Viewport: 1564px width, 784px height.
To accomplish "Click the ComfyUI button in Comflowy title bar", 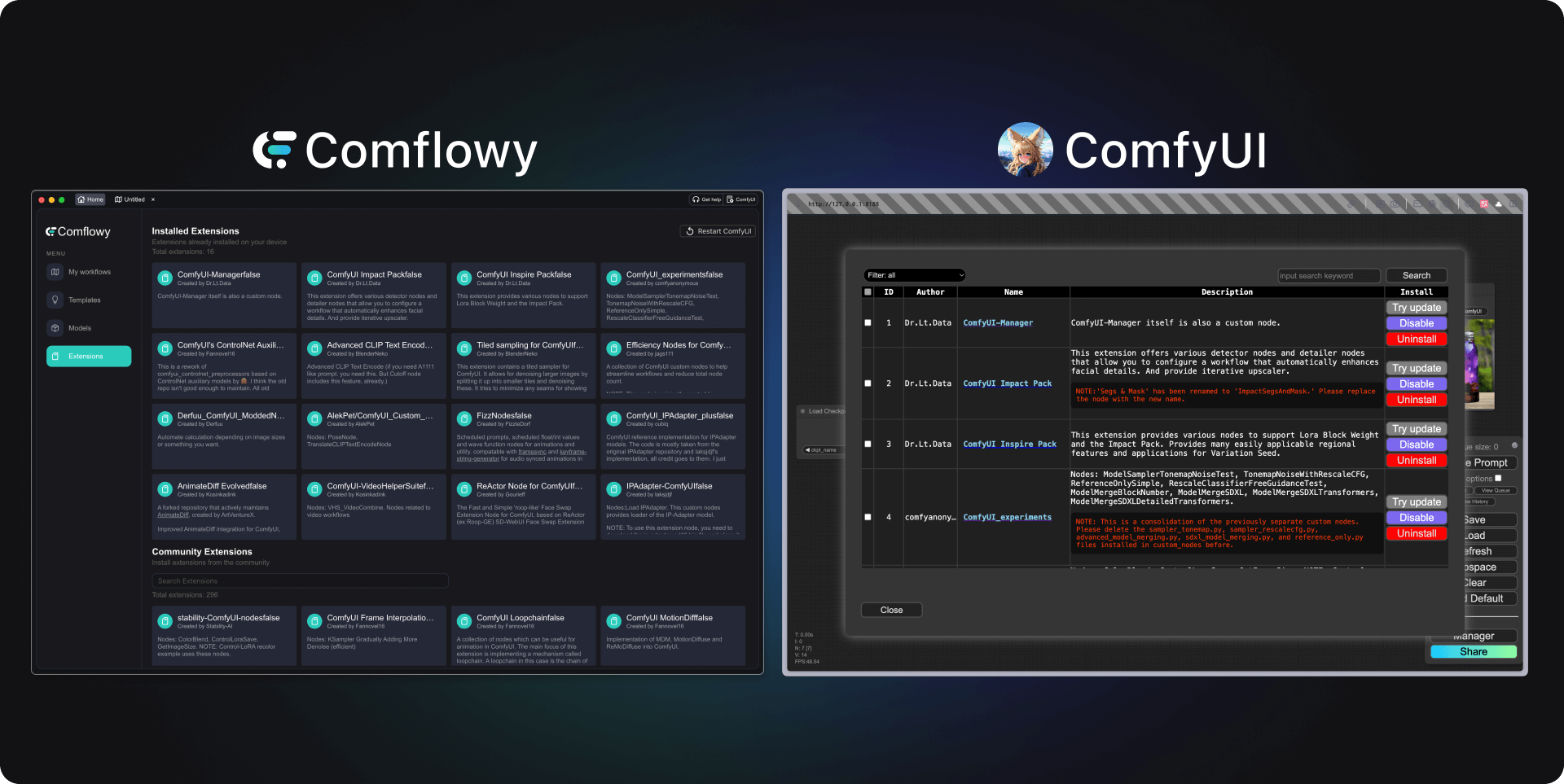I will tap(741, 199).
